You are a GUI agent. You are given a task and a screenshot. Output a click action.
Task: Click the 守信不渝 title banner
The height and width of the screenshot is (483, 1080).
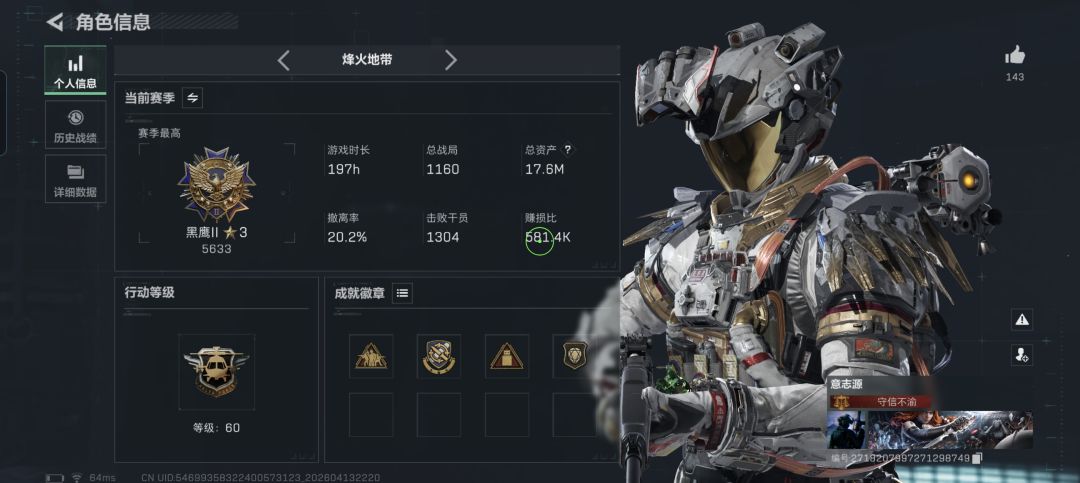[882, 402]
